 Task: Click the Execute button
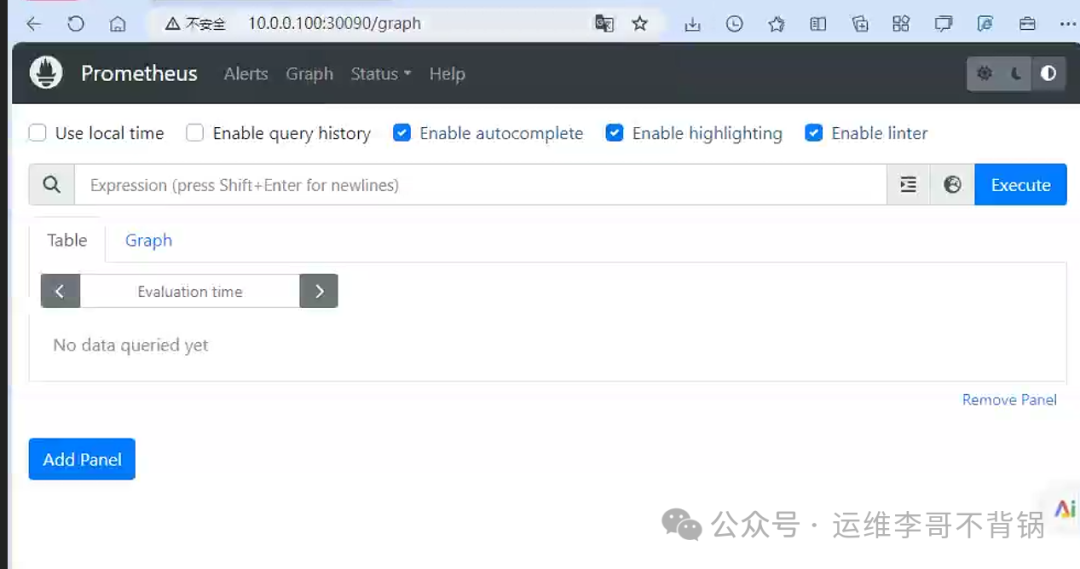coord(1021,185)
